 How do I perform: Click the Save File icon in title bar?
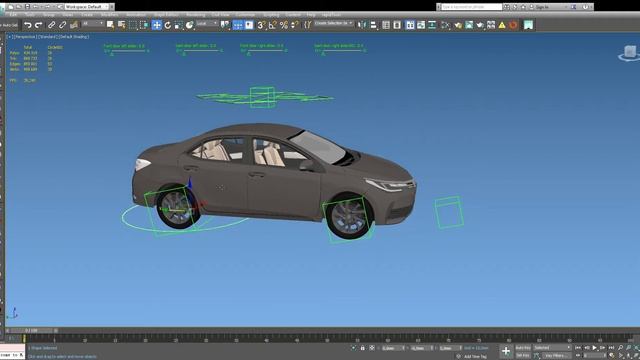coord(27,7)
